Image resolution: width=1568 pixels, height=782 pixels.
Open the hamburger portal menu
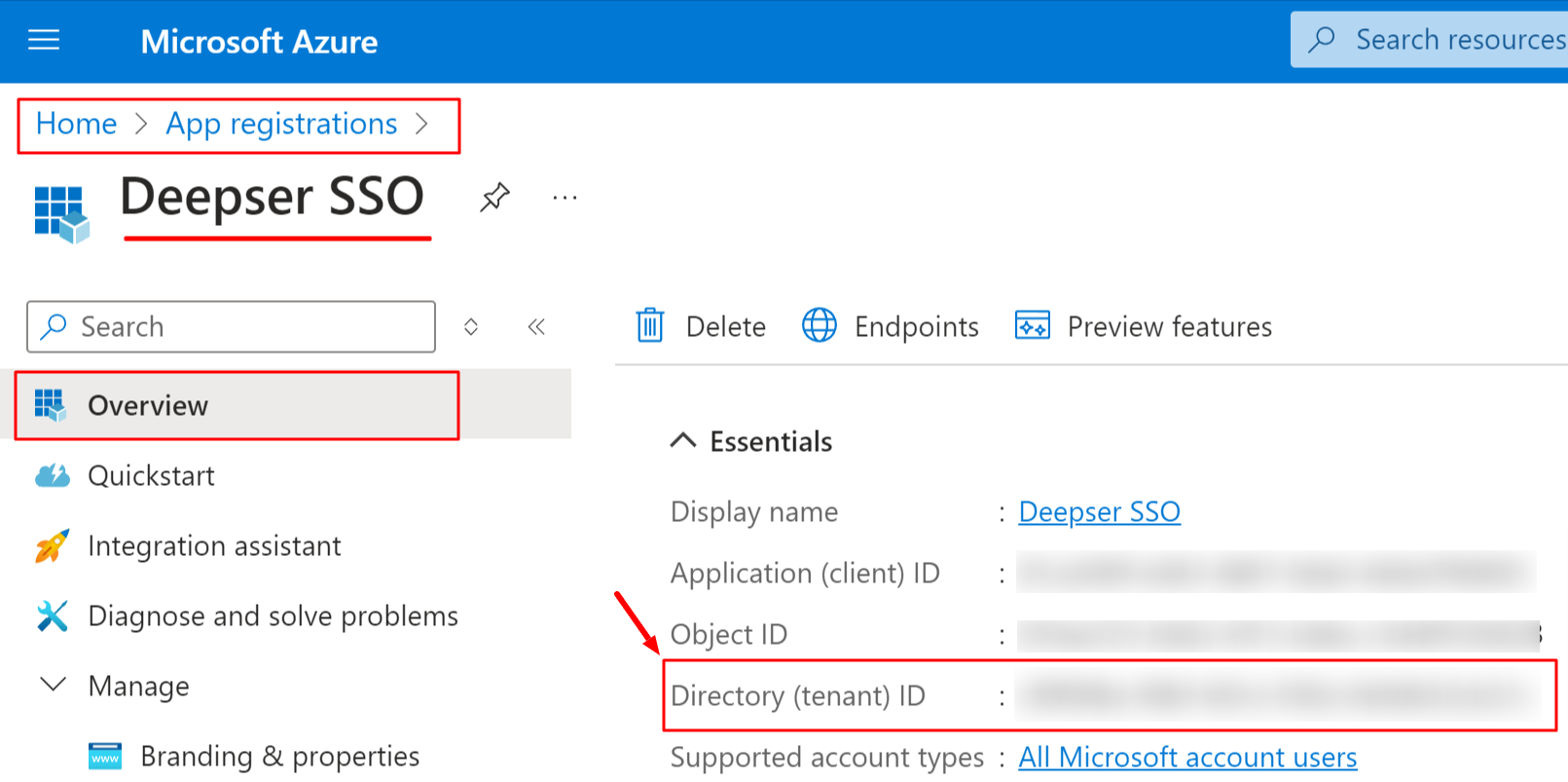pos(44,40)
